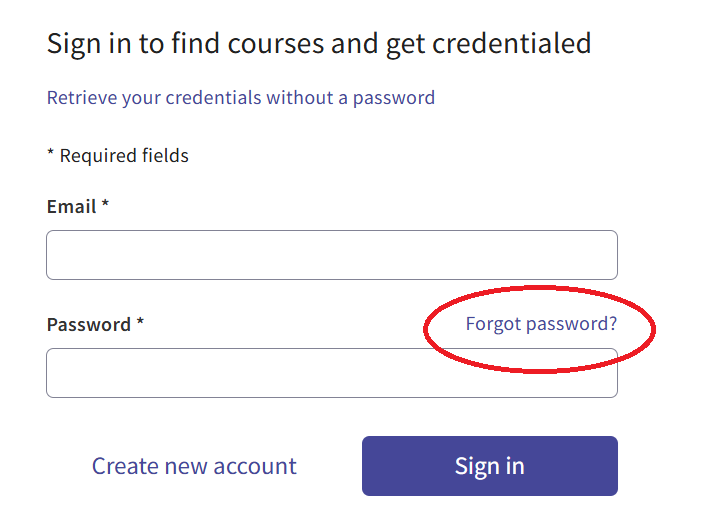Viewport: 717px width, 517px height.
Task: Open the Forgot password link
Action: click(x=541, y=324)
